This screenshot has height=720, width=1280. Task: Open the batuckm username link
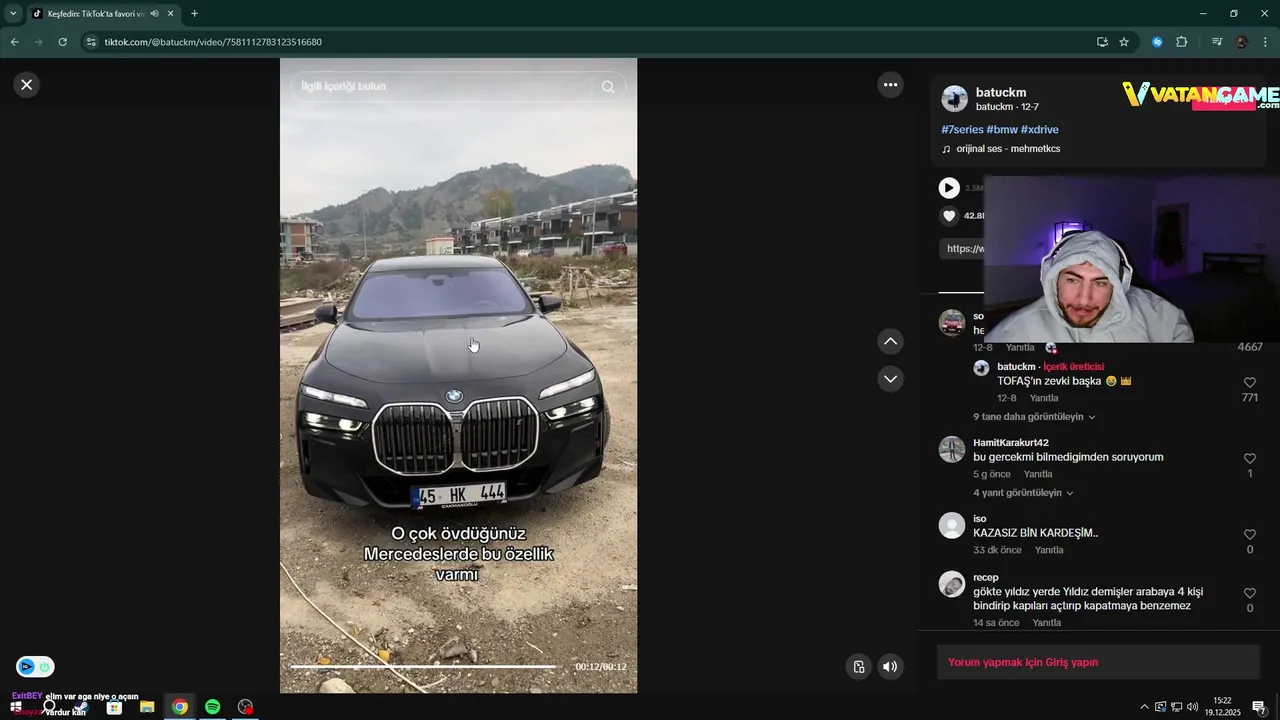(x=1001, y=92)
